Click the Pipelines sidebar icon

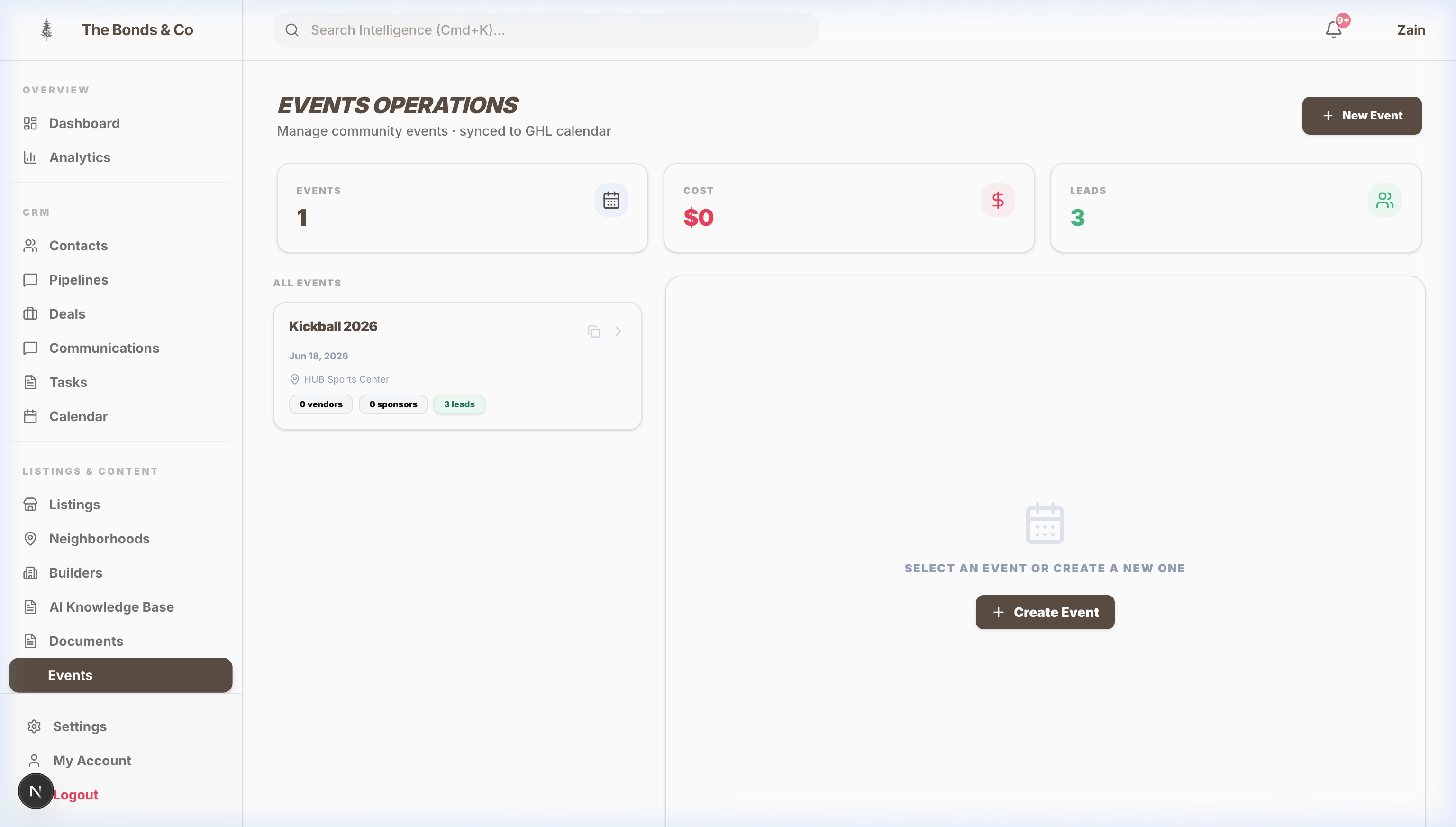click(x=30, y=279)
